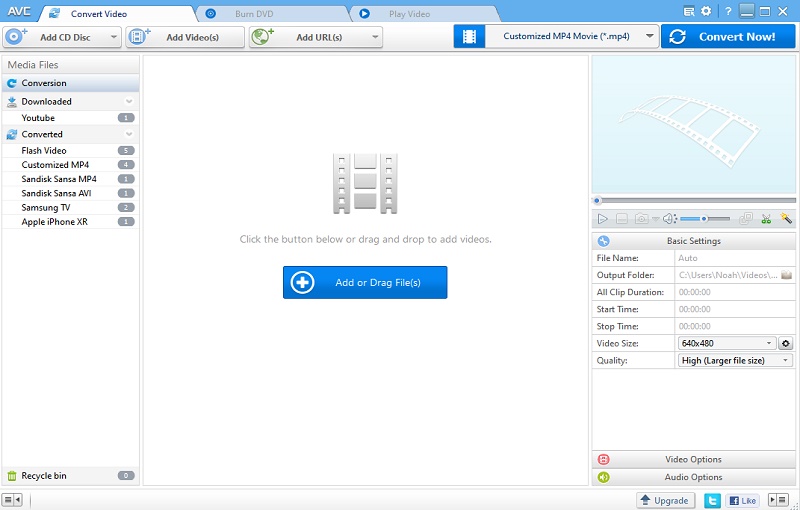Click Add or Drag File(s) button

pos(365,283)
